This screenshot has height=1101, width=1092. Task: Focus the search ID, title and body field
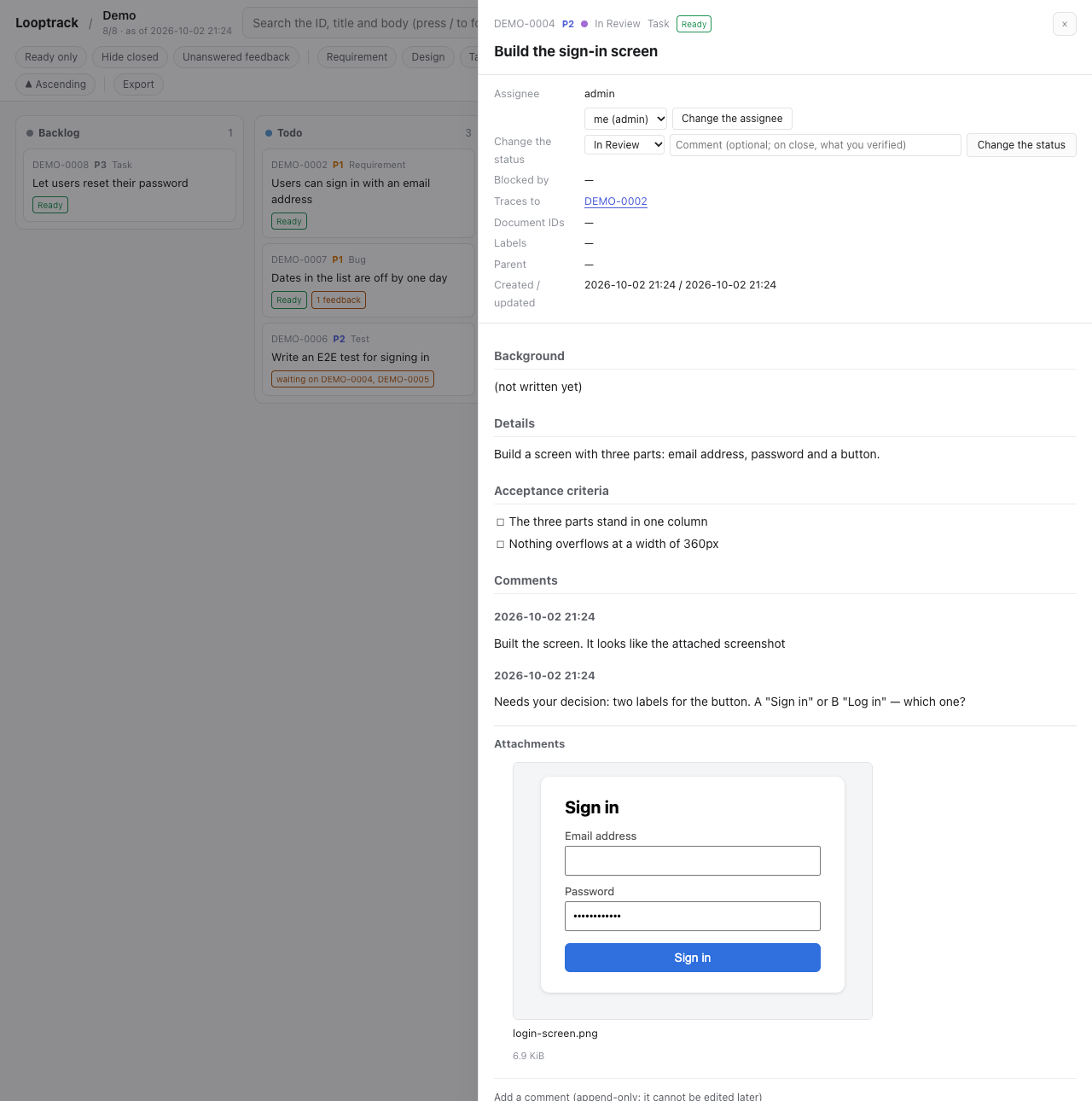(x=361, y=23)
